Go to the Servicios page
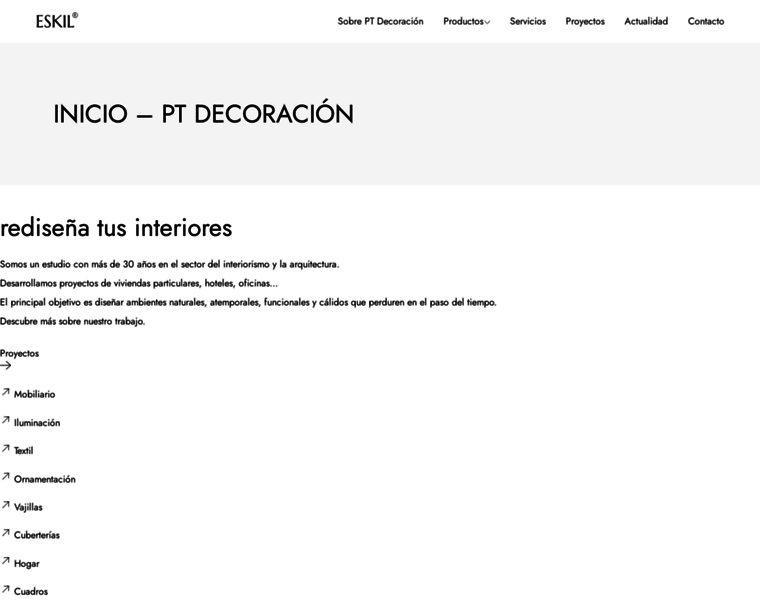Image resolution: width=760 pixels, height=600 pixels. pyautogui.click(x=528, y=21)
